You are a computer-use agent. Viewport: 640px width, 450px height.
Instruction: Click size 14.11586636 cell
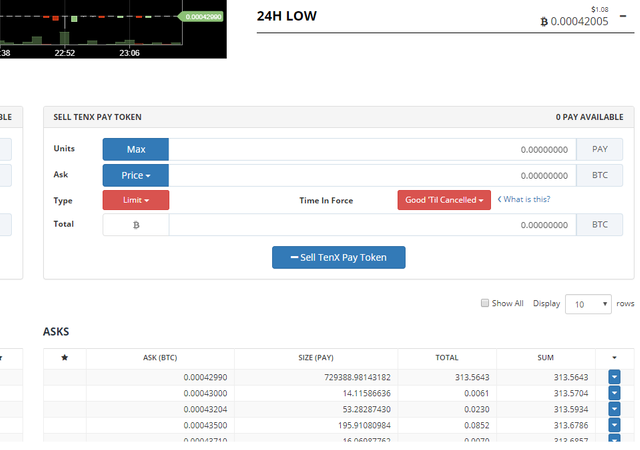367,393
